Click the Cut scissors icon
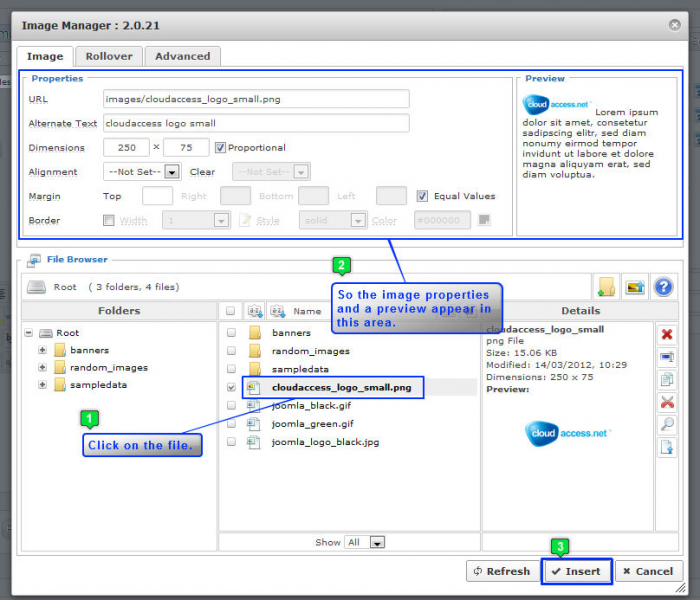This screenshot has width=700, height=600. pos(667,402)
